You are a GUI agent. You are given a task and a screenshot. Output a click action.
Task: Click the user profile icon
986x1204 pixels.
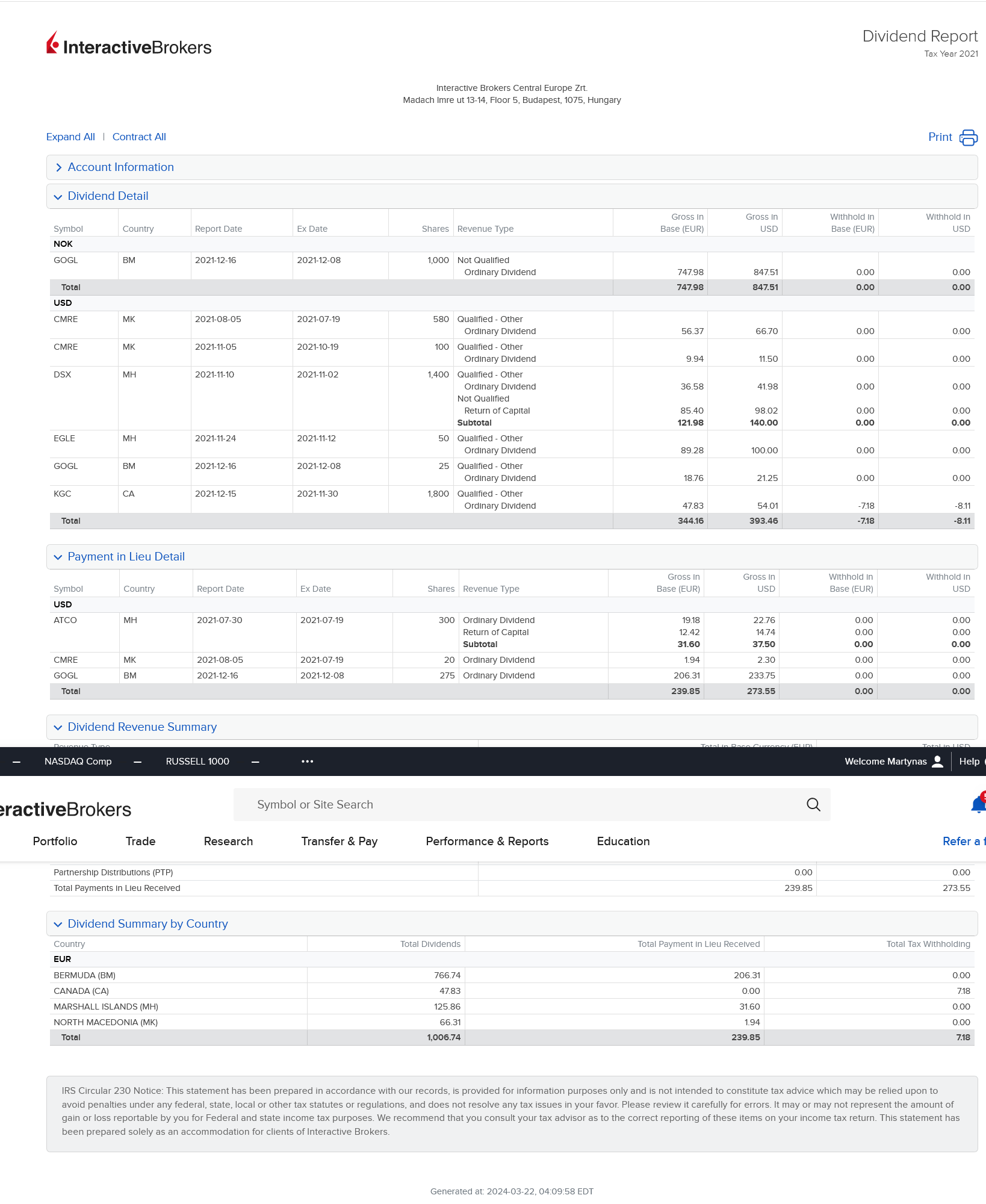[937, 762]
